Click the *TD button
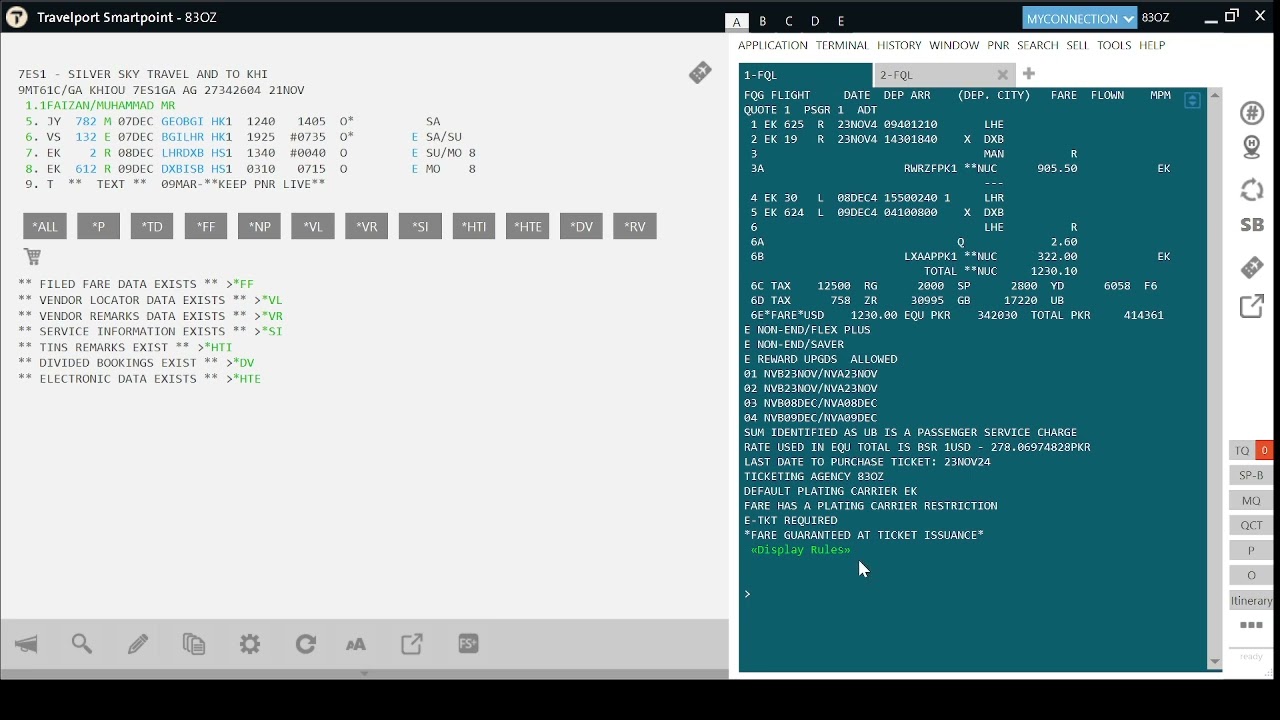This screenshot has width=1280, height=720. pos(152,227)
